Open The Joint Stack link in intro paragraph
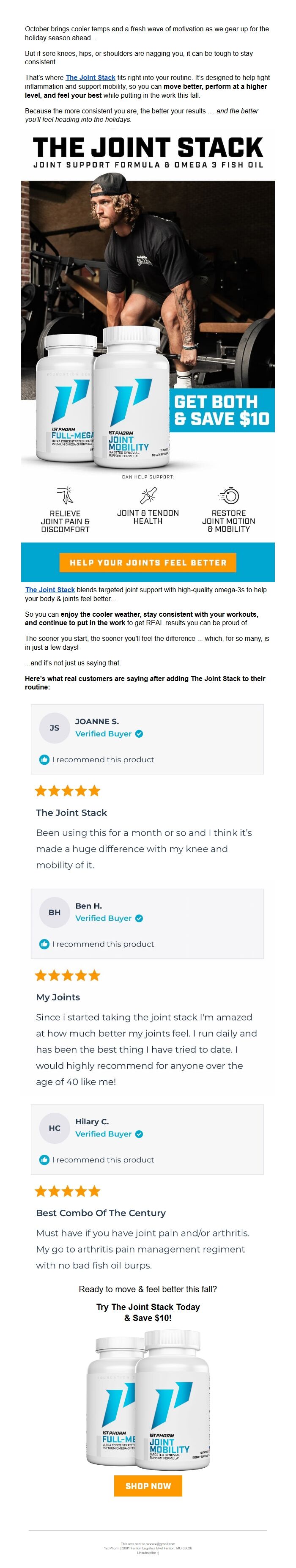 [x=90, y=77]
